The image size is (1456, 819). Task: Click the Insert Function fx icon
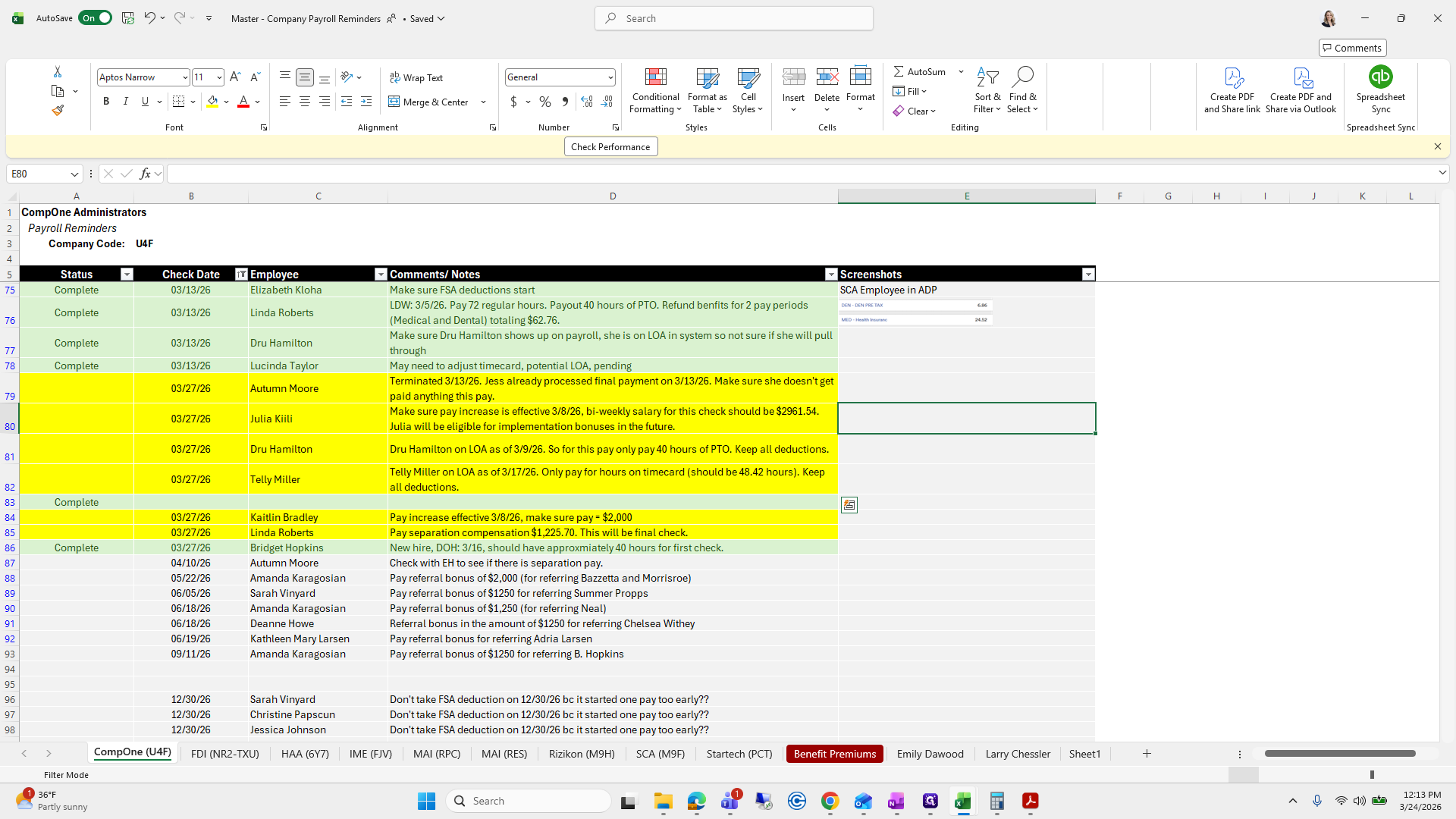tap(145, 174)
